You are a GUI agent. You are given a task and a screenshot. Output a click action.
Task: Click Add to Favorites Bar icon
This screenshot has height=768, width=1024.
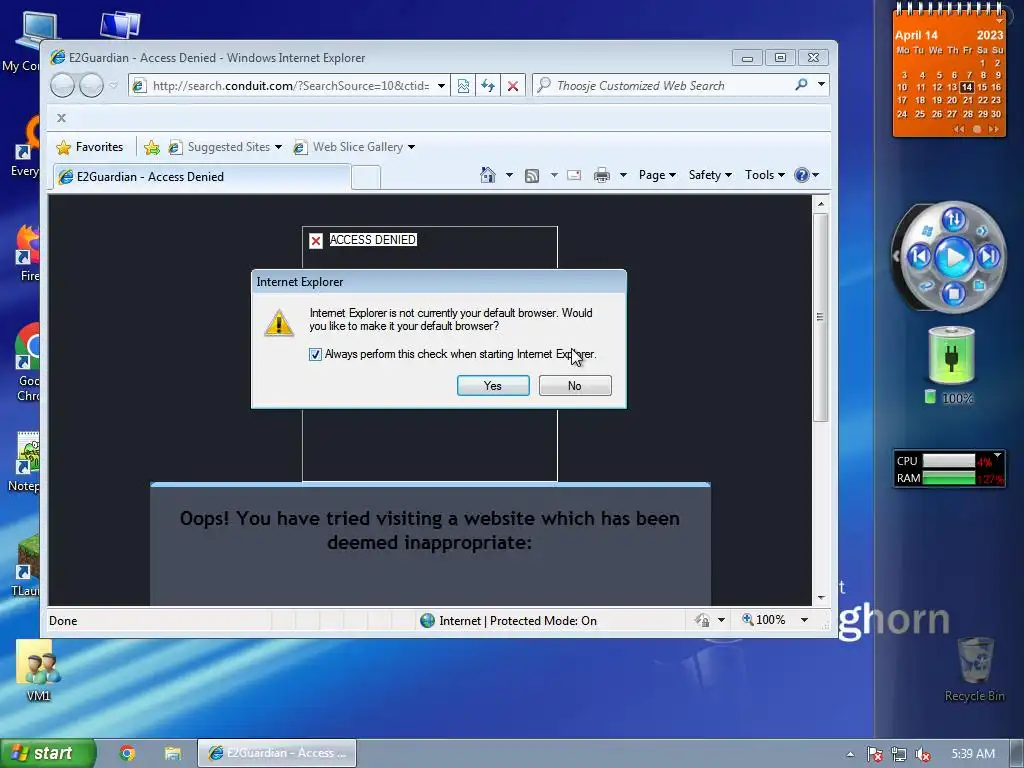pyautogui.click(x=152, y=148)
